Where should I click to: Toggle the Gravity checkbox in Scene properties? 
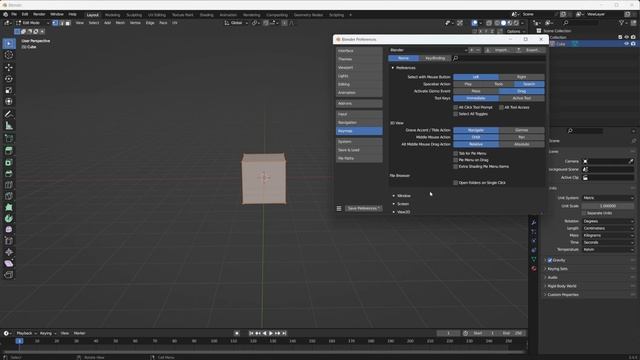(550, 260)
